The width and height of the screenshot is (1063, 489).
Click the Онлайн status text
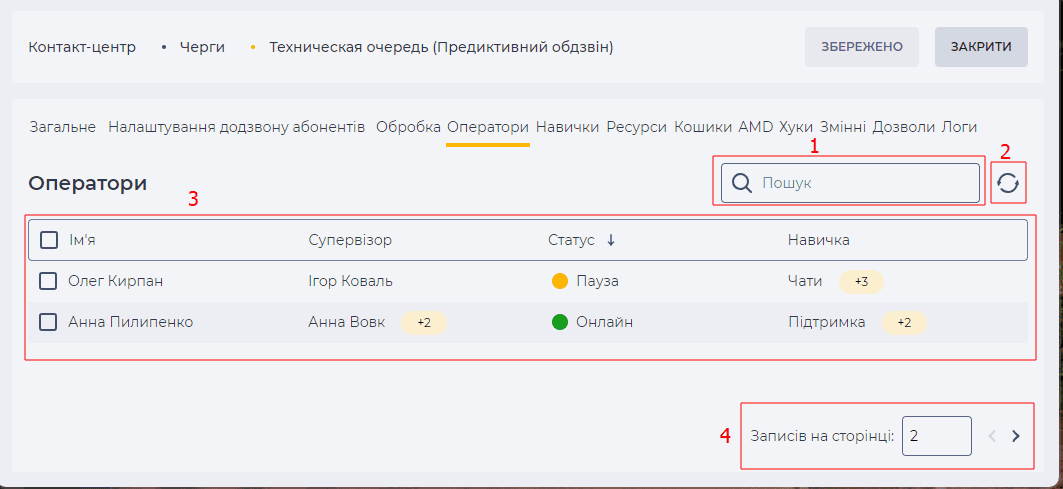coord(605,322)
